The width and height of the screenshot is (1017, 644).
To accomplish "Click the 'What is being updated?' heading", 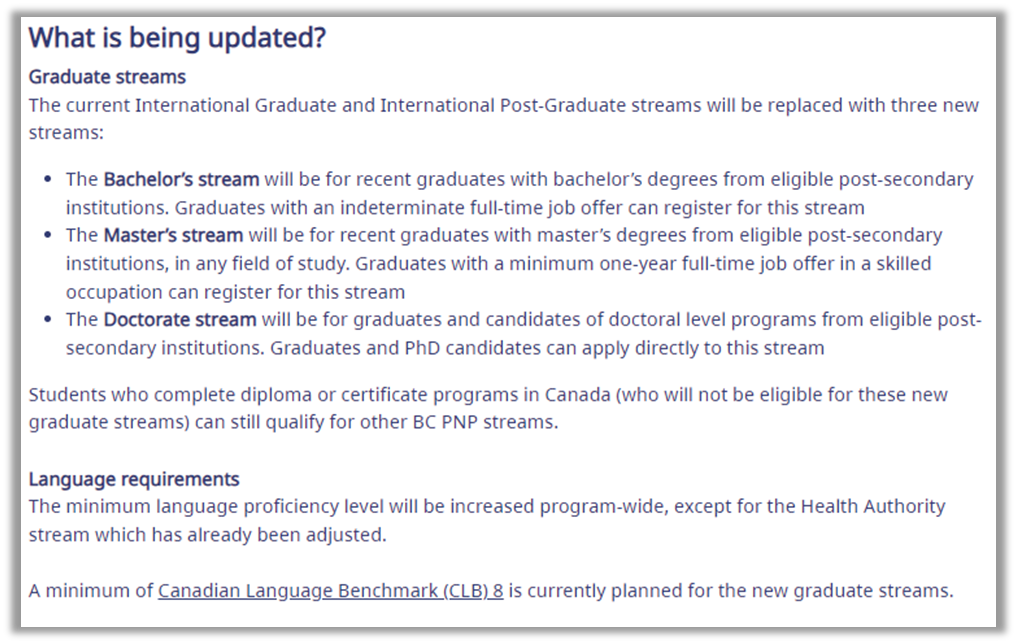I will pyautogui.click(x=177, y=38).
